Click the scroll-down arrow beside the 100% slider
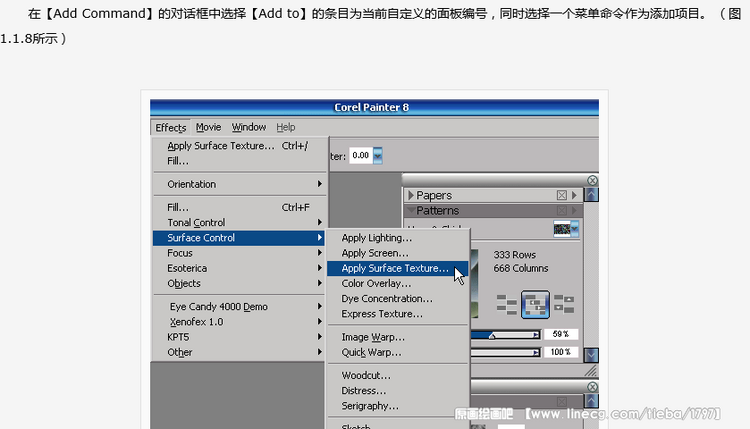The image size is (750, 429). 592,355
